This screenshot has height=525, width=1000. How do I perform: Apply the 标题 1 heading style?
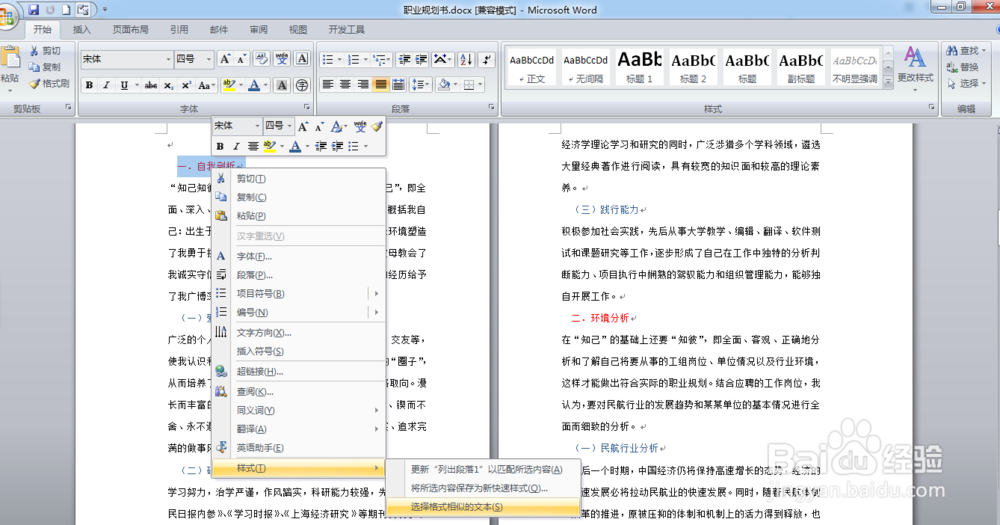pos(639,67)
